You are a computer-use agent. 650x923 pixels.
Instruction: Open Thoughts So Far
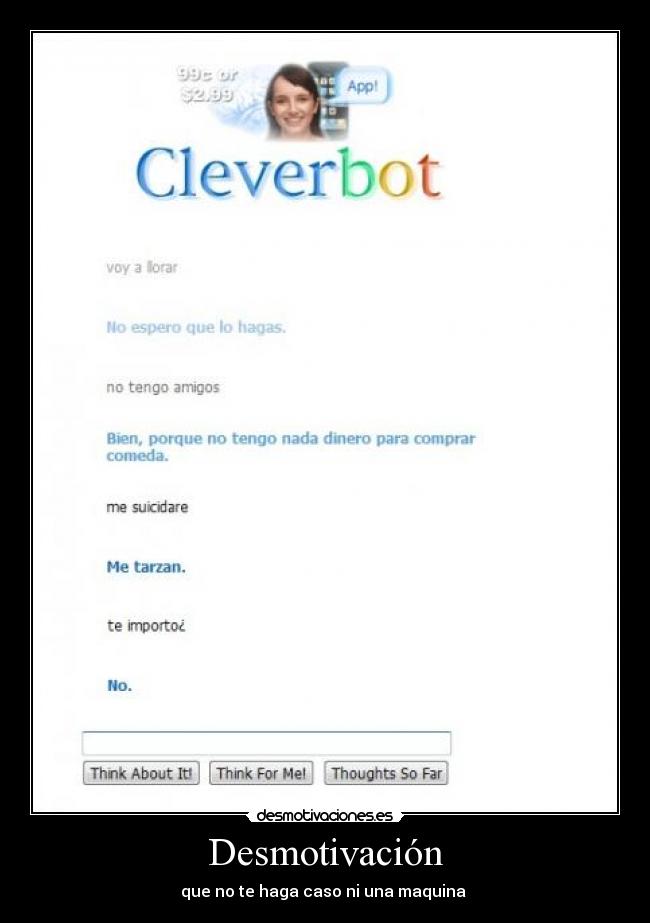coord(386,773)
